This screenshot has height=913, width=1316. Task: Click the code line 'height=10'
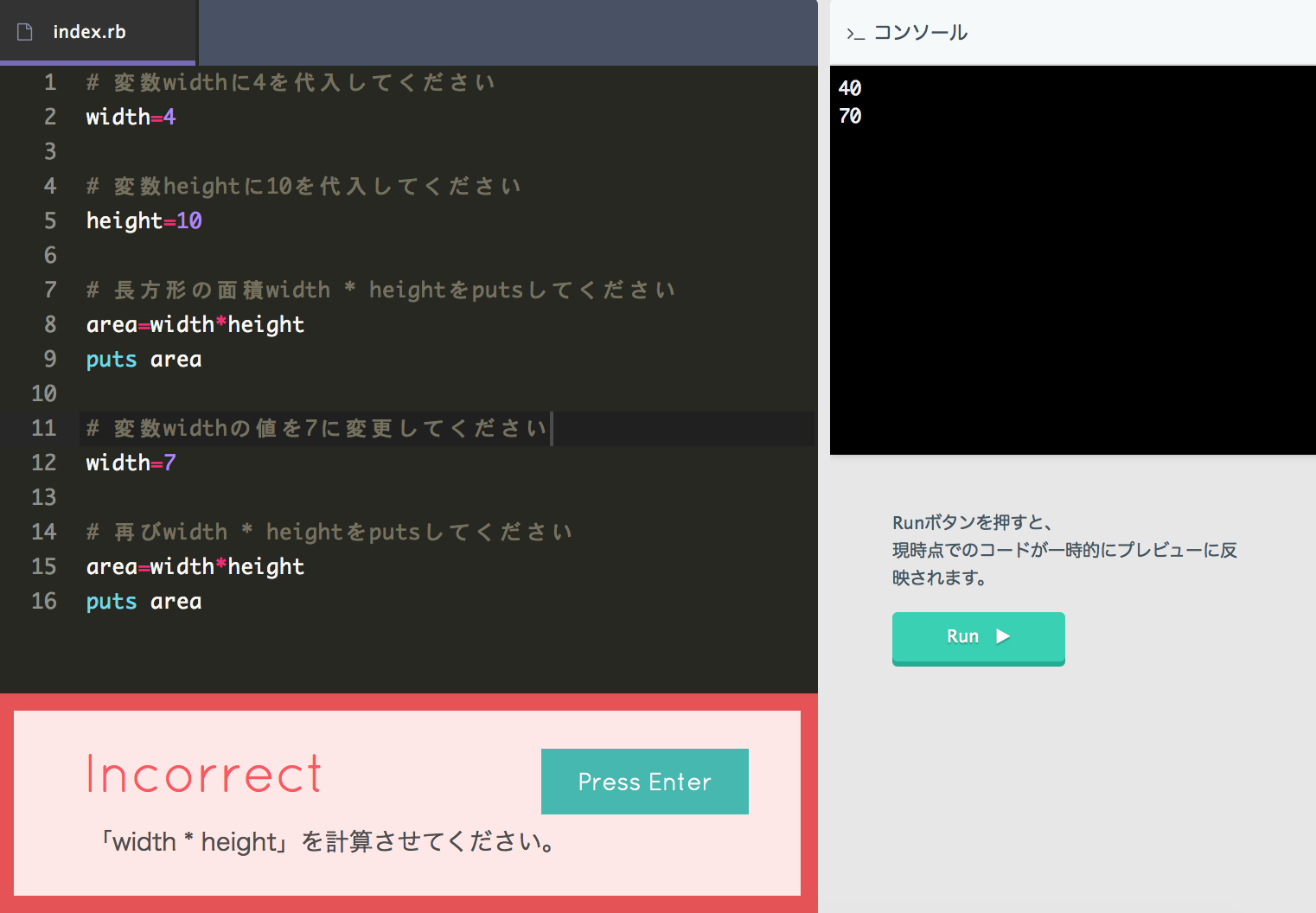point(144,220)
